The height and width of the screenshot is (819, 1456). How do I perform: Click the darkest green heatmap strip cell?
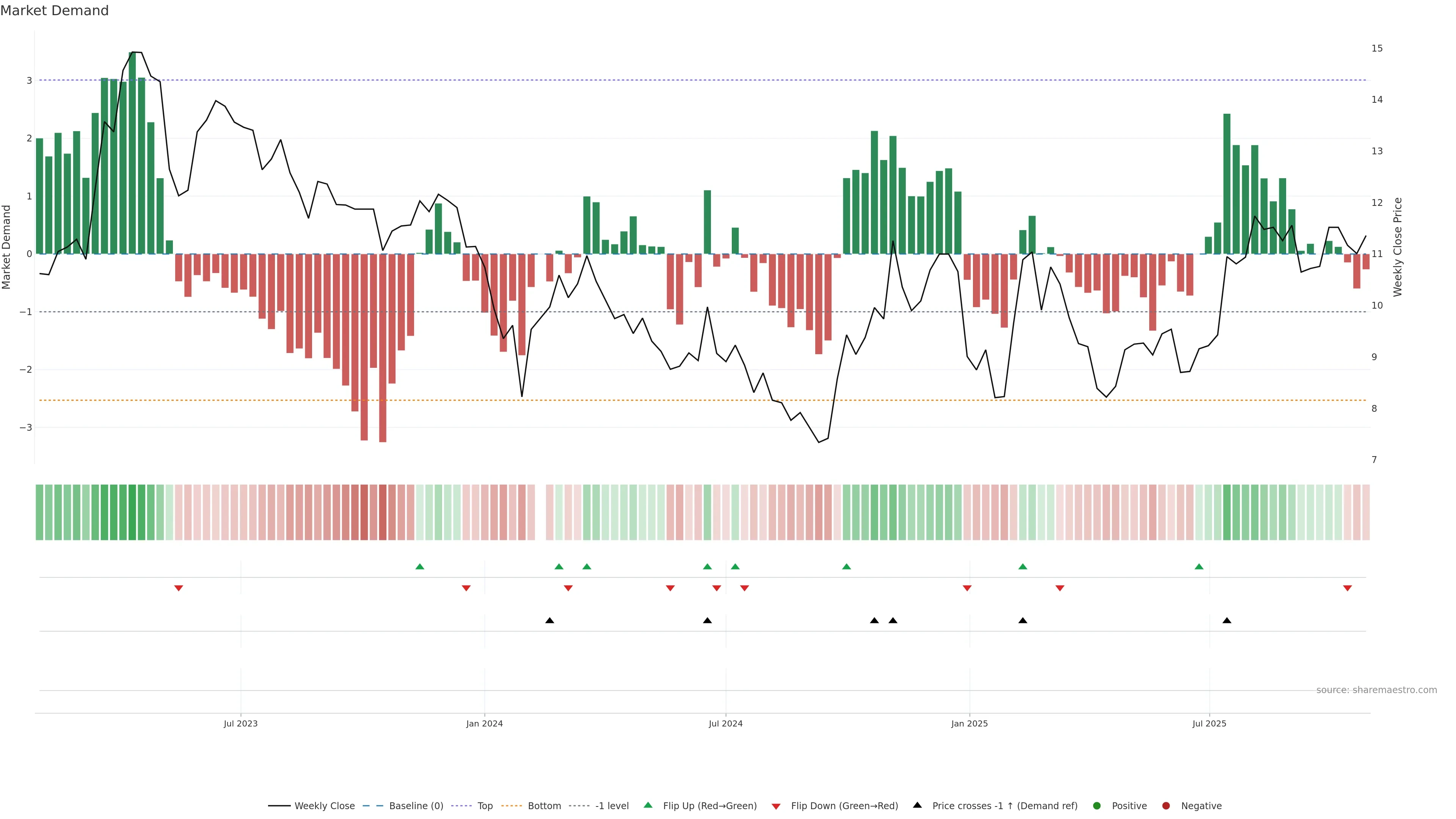click(132, 512)
